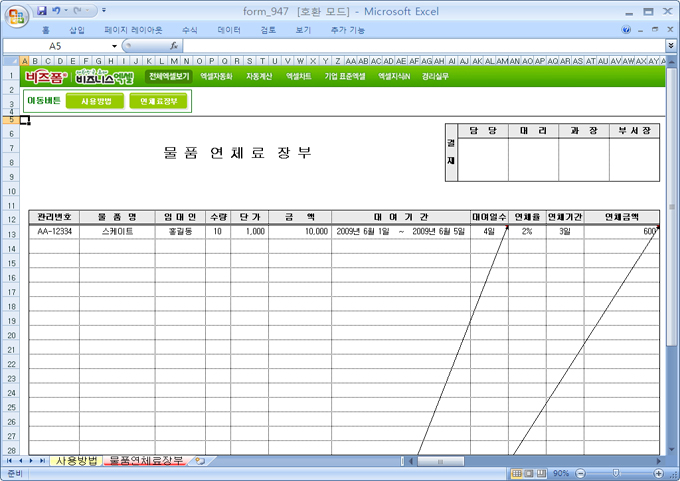Click the 대여기간 column header cell

pyautogui.click(x=401, y=217)
